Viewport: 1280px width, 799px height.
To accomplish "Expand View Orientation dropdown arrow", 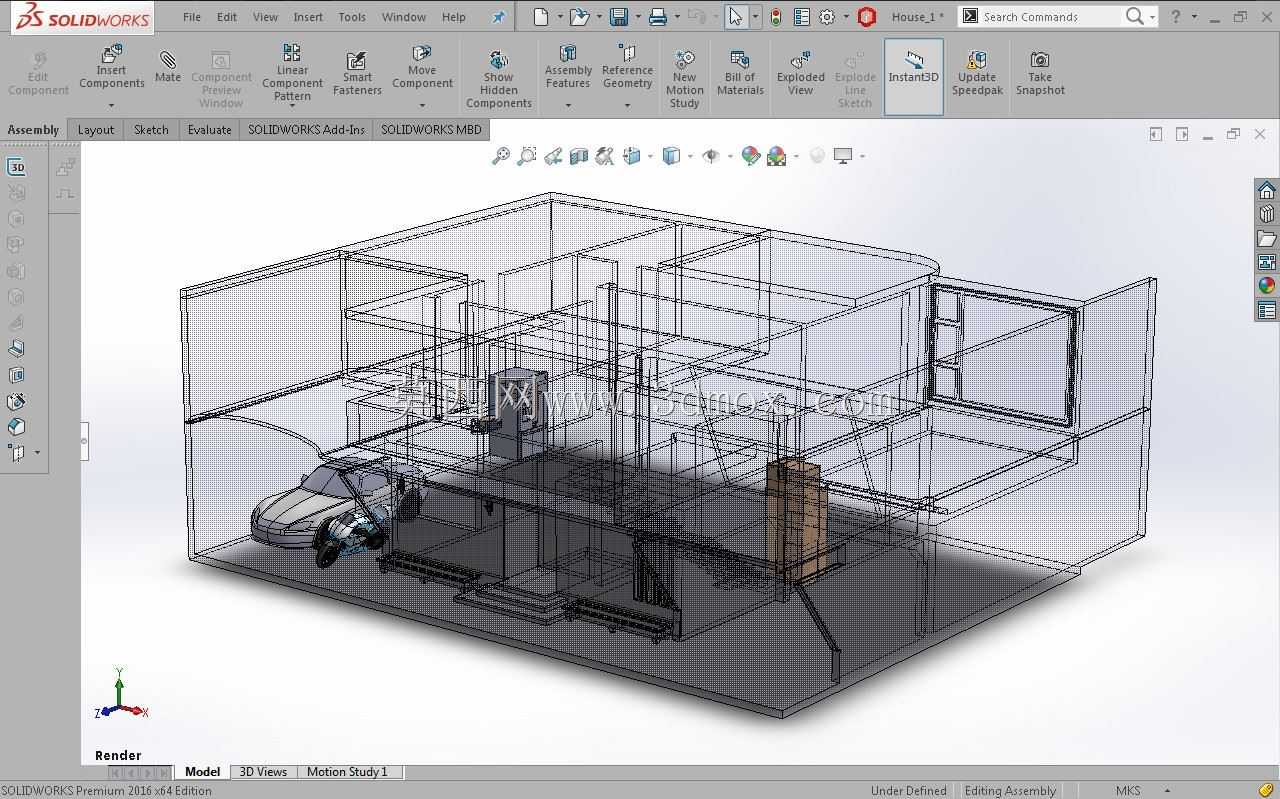I will coord(650,156).
